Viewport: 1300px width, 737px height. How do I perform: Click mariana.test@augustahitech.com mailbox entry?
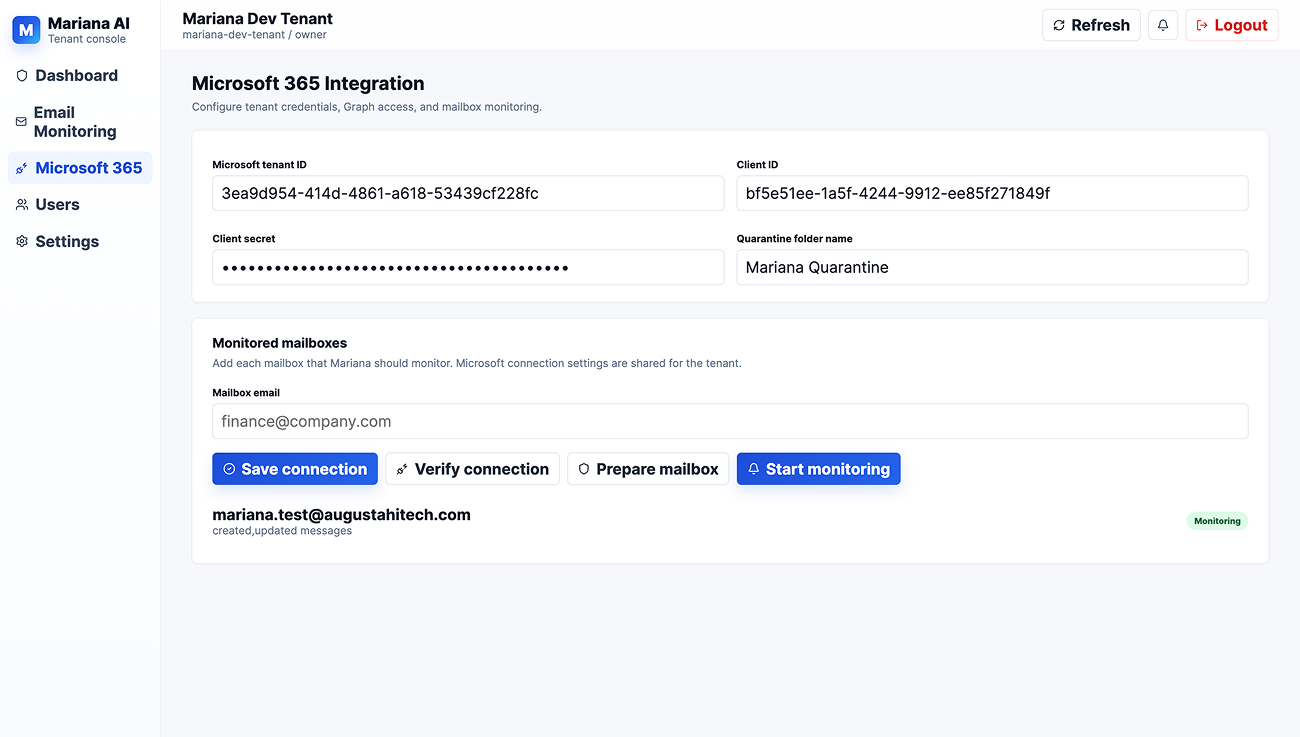pos(341,515)
